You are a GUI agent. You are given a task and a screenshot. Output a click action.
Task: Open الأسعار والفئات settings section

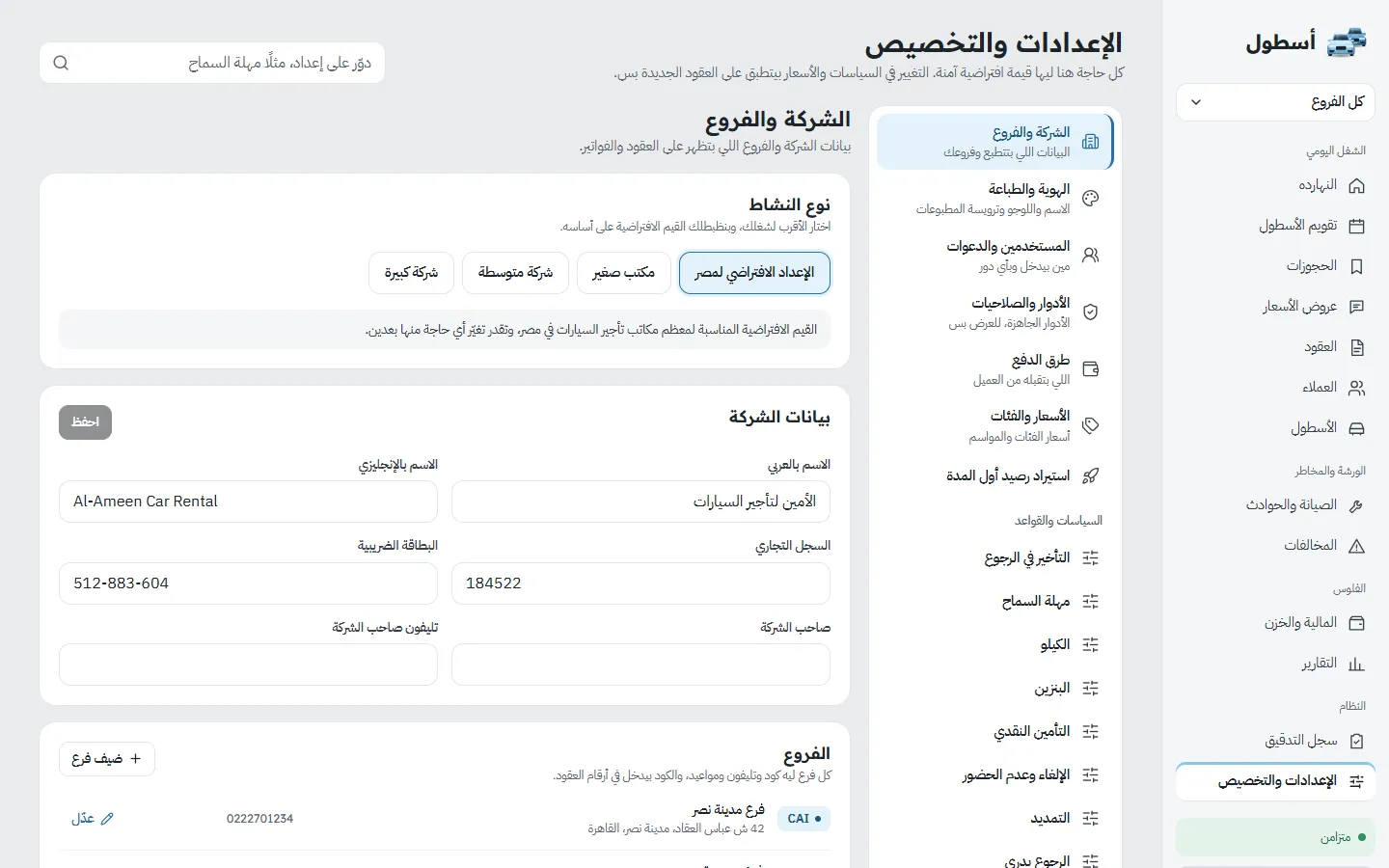point(994,426)
